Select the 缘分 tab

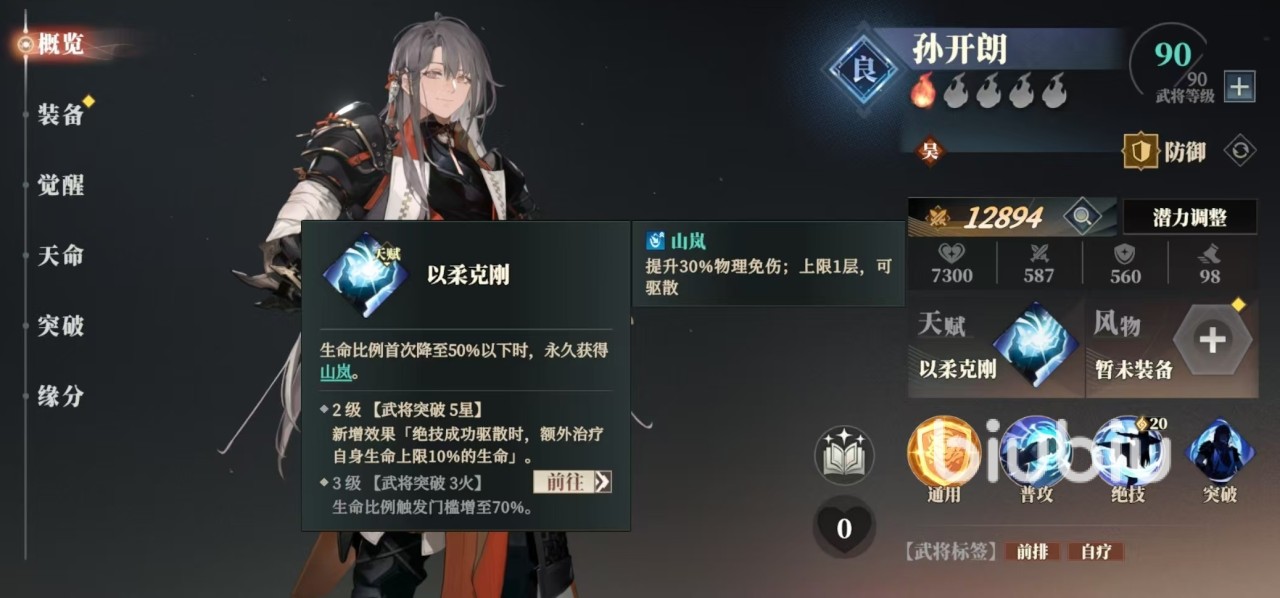pos(61,396)
